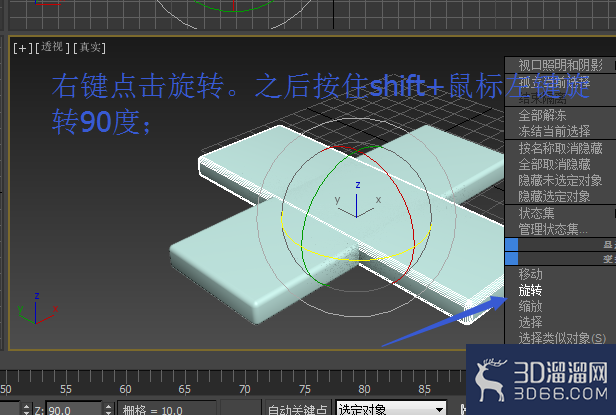Screen dimensions: 616x415
Task: Select 全部取消隐藏 in the context menu
Action: [554, 164]
